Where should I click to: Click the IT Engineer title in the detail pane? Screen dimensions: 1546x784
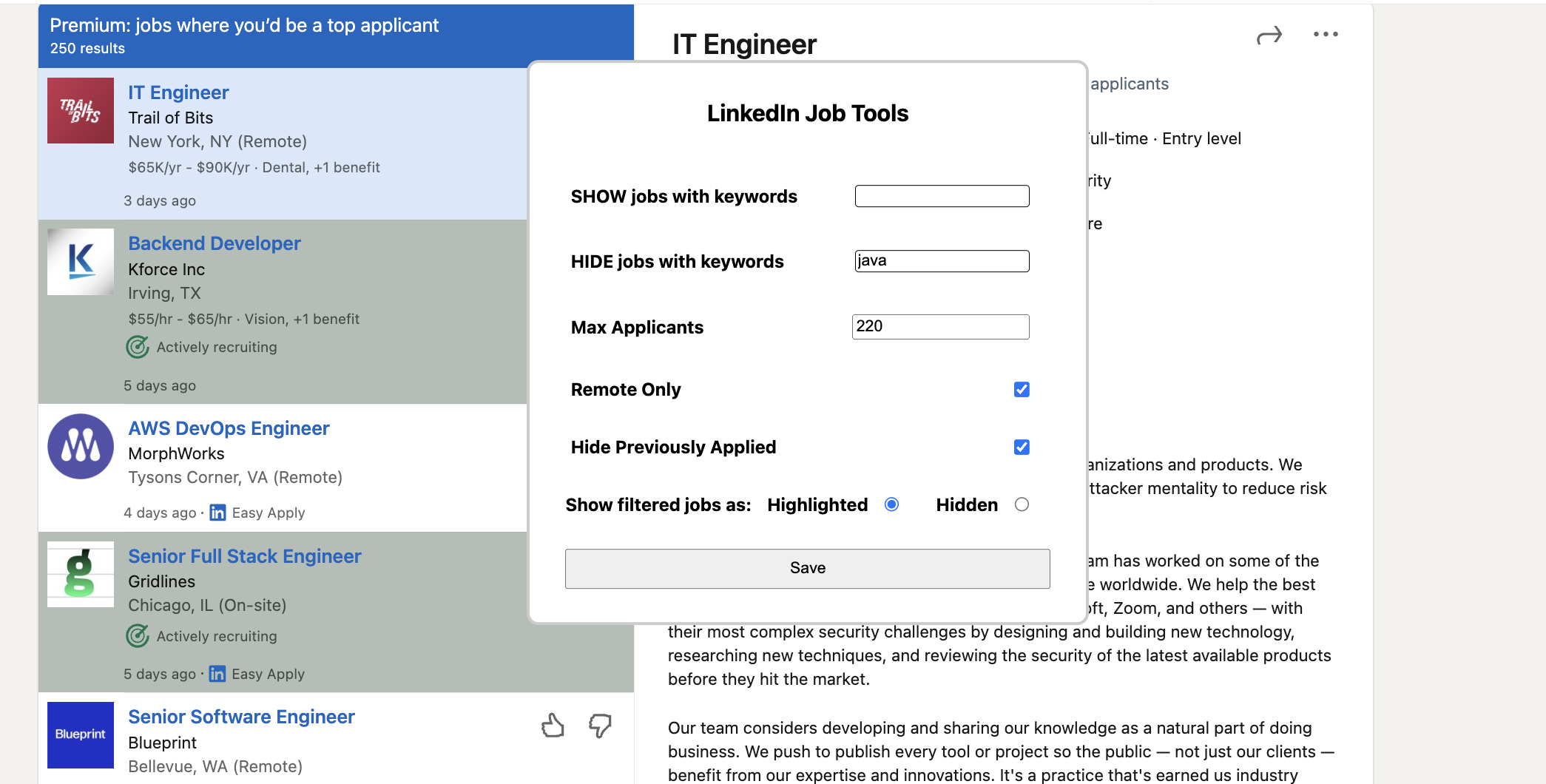(x=744, y=44)
